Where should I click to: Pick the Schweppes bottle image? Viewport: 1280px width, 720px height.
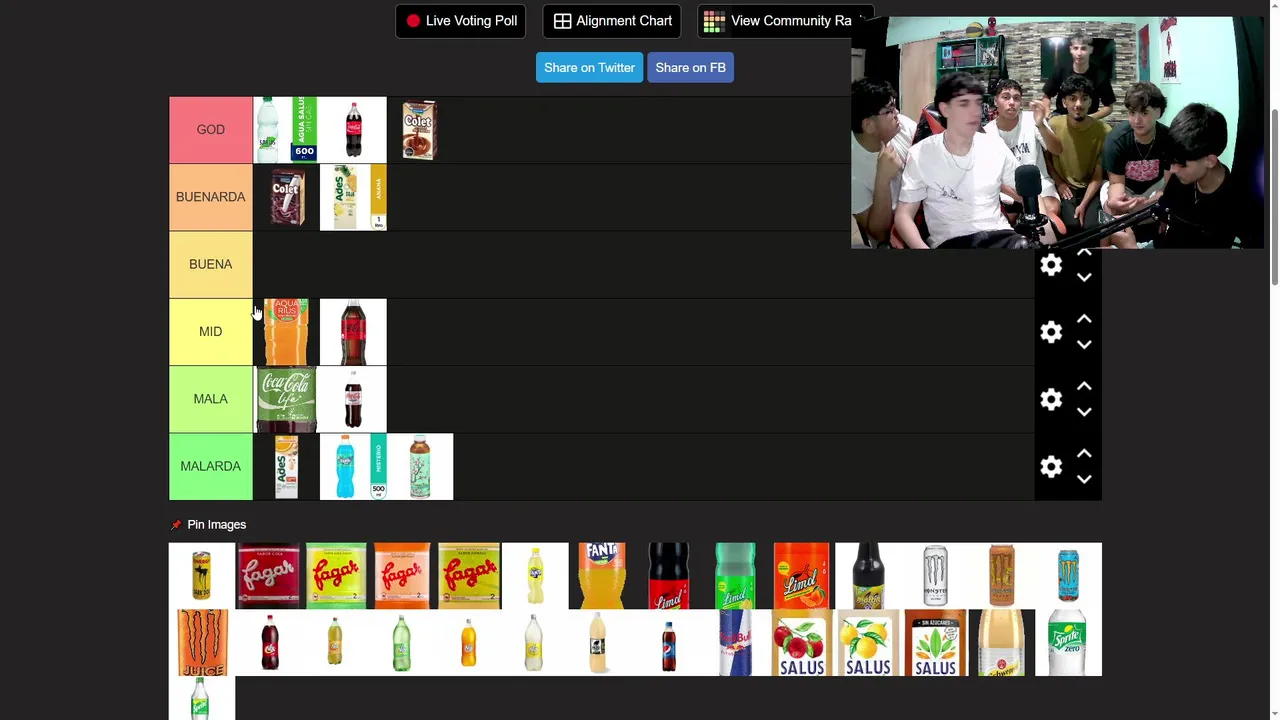pos(1002,643)
